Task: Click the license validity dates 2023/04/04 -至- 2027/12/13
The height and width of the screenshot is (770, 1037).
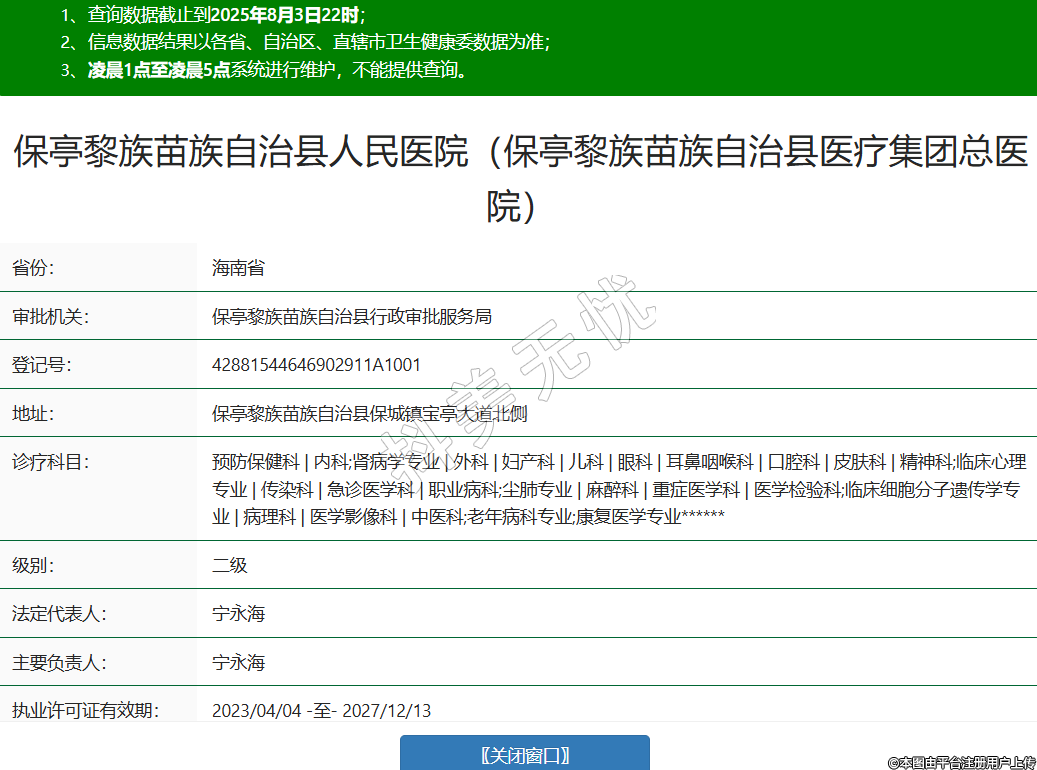Action: click(x=321, y=711)
